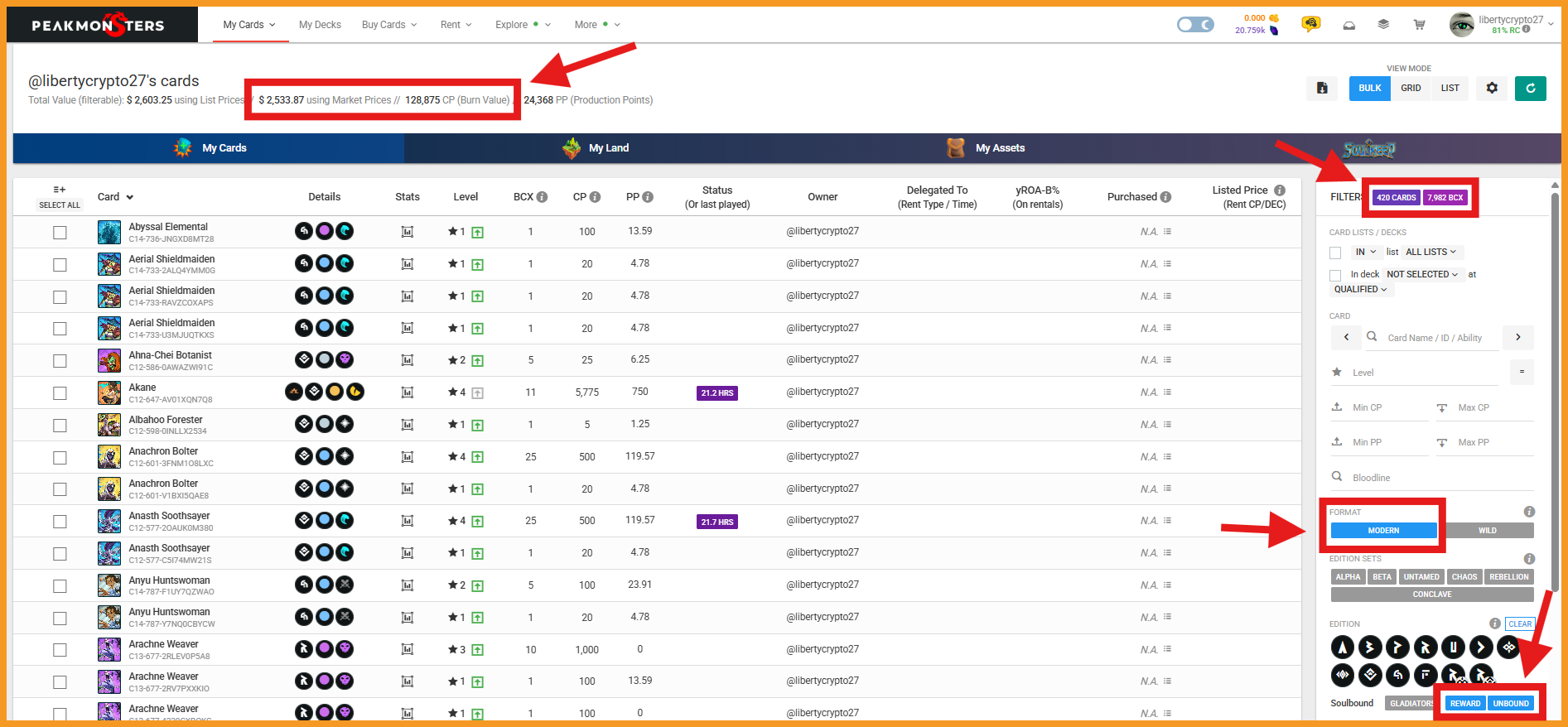This screenshot has height=727, width=1568.
Task: Filter by REBELLION edition set
Action: point(1509,577)
